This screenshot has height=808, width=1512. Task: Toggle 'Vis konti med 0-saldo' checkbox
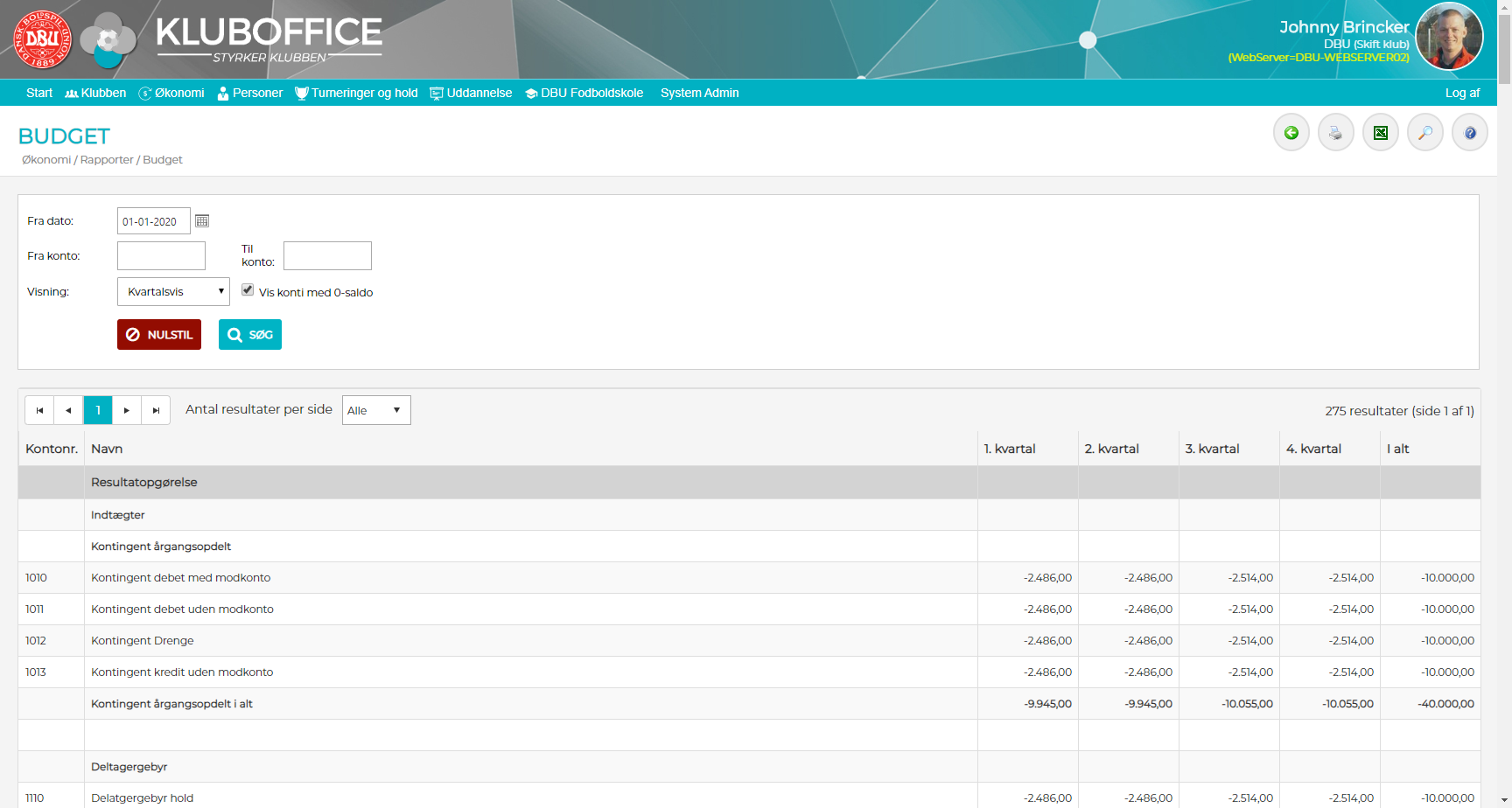[248, 290]
